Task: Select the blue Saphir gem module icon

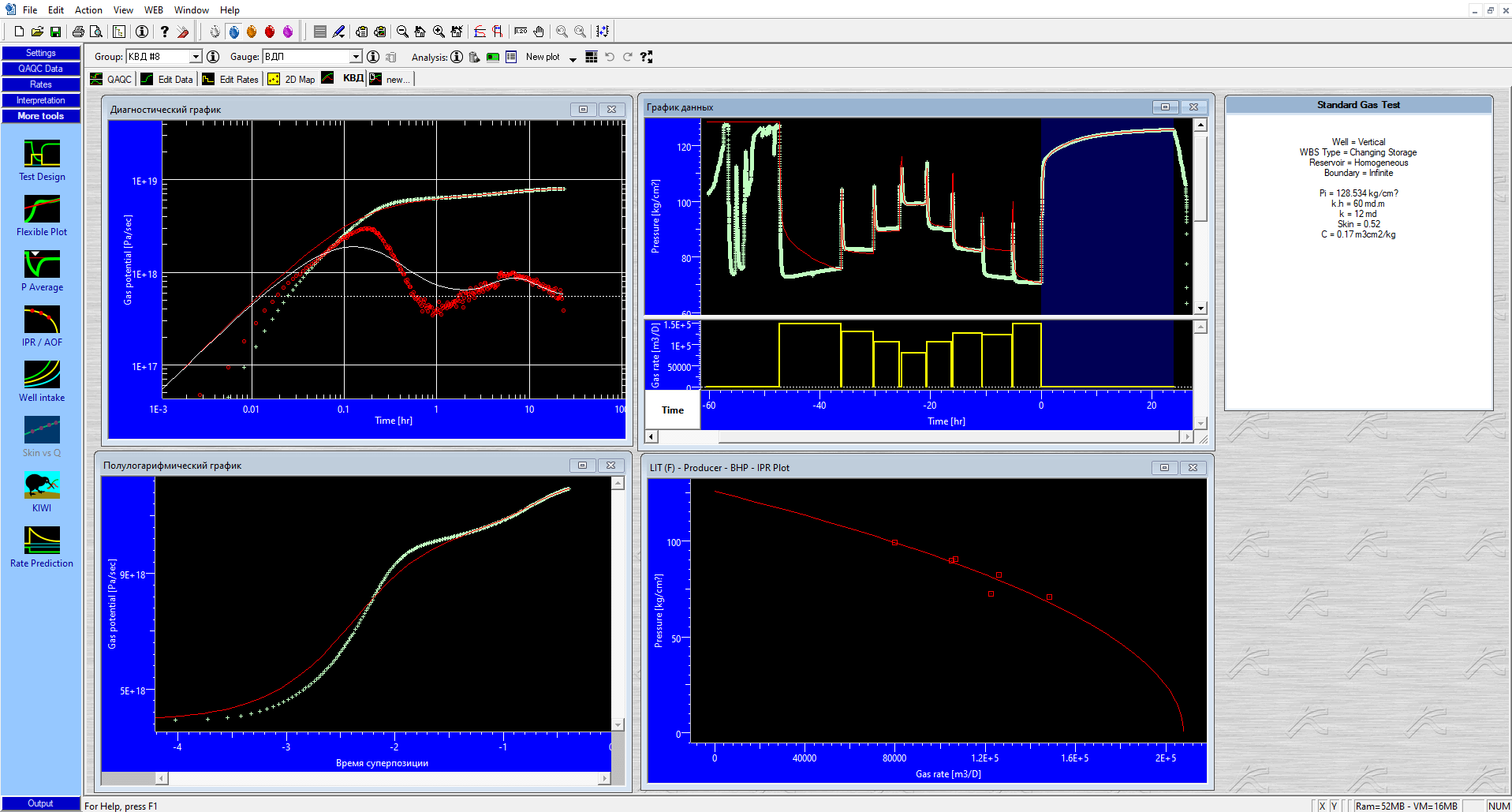Action: [234, 32]
